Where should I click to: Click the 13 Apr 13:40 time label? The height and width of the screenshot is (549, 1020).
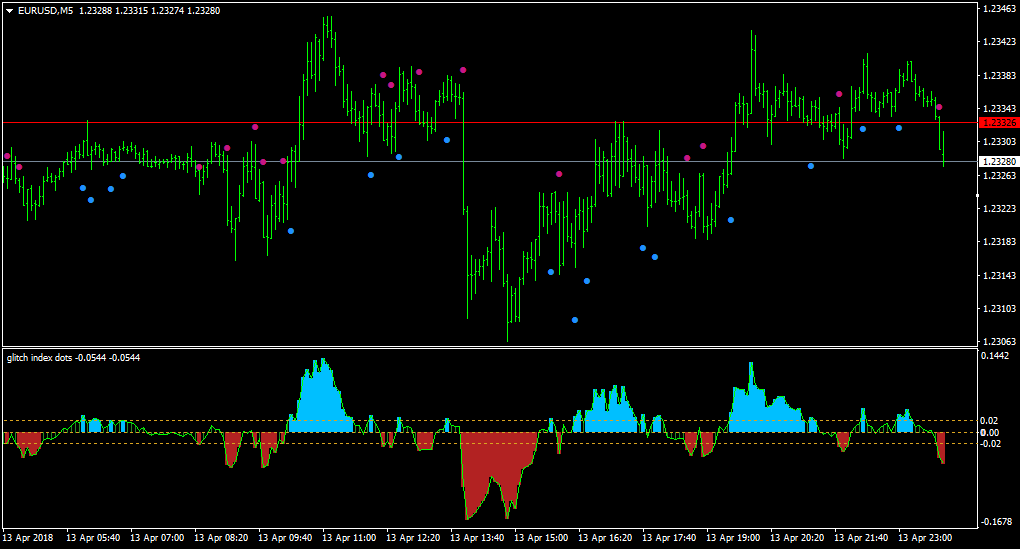tap(477, 538)
